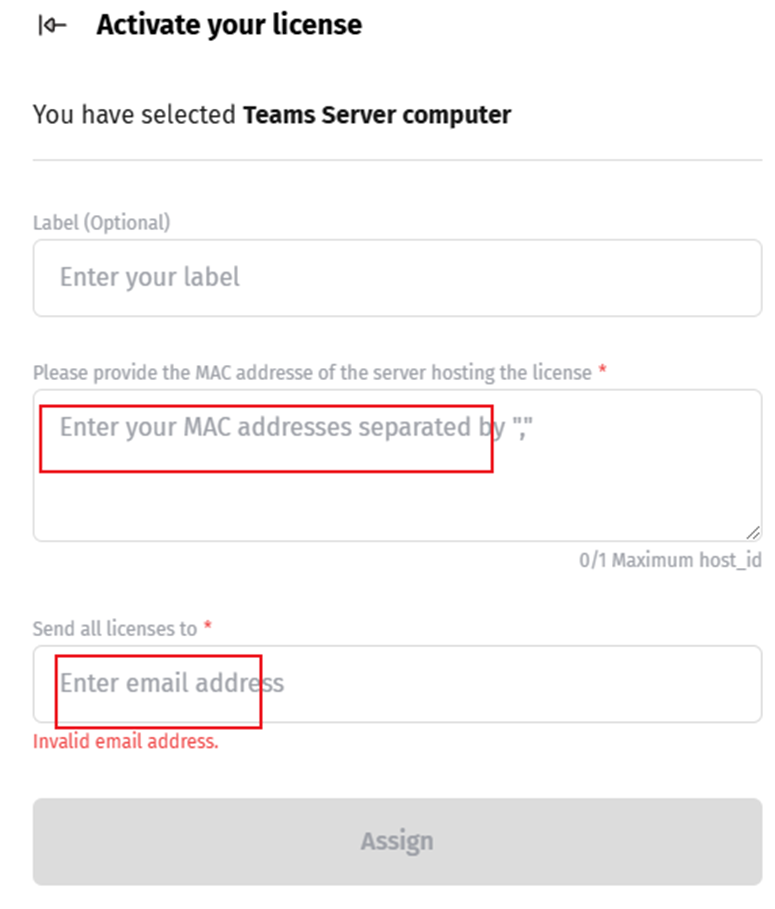Click the 'Label (Optional)' field caption
This screenshot has width=775, height=909.
[x=101, y=222]
